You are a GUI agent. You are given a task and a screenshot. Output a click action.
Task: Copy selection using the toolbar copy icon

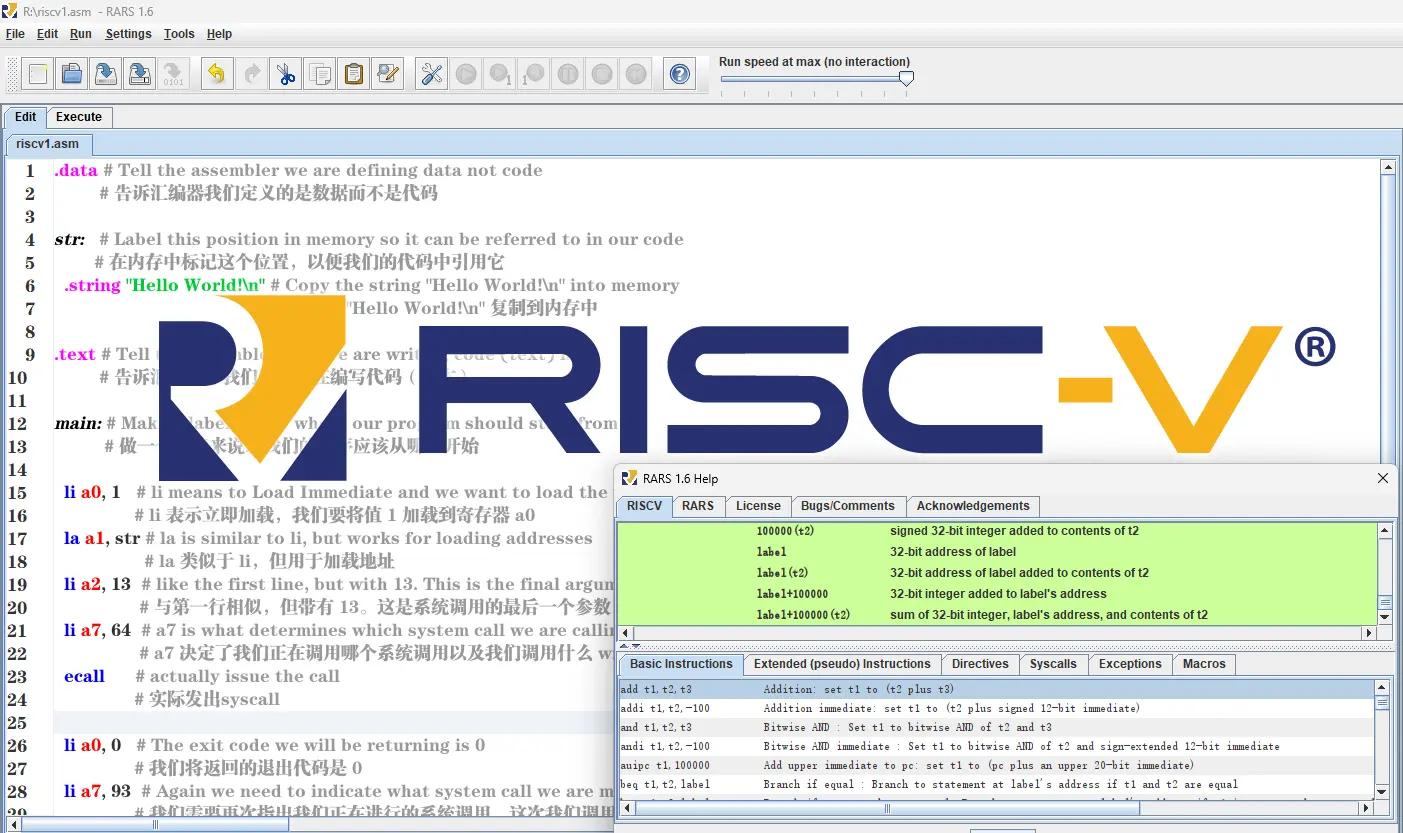319,74
